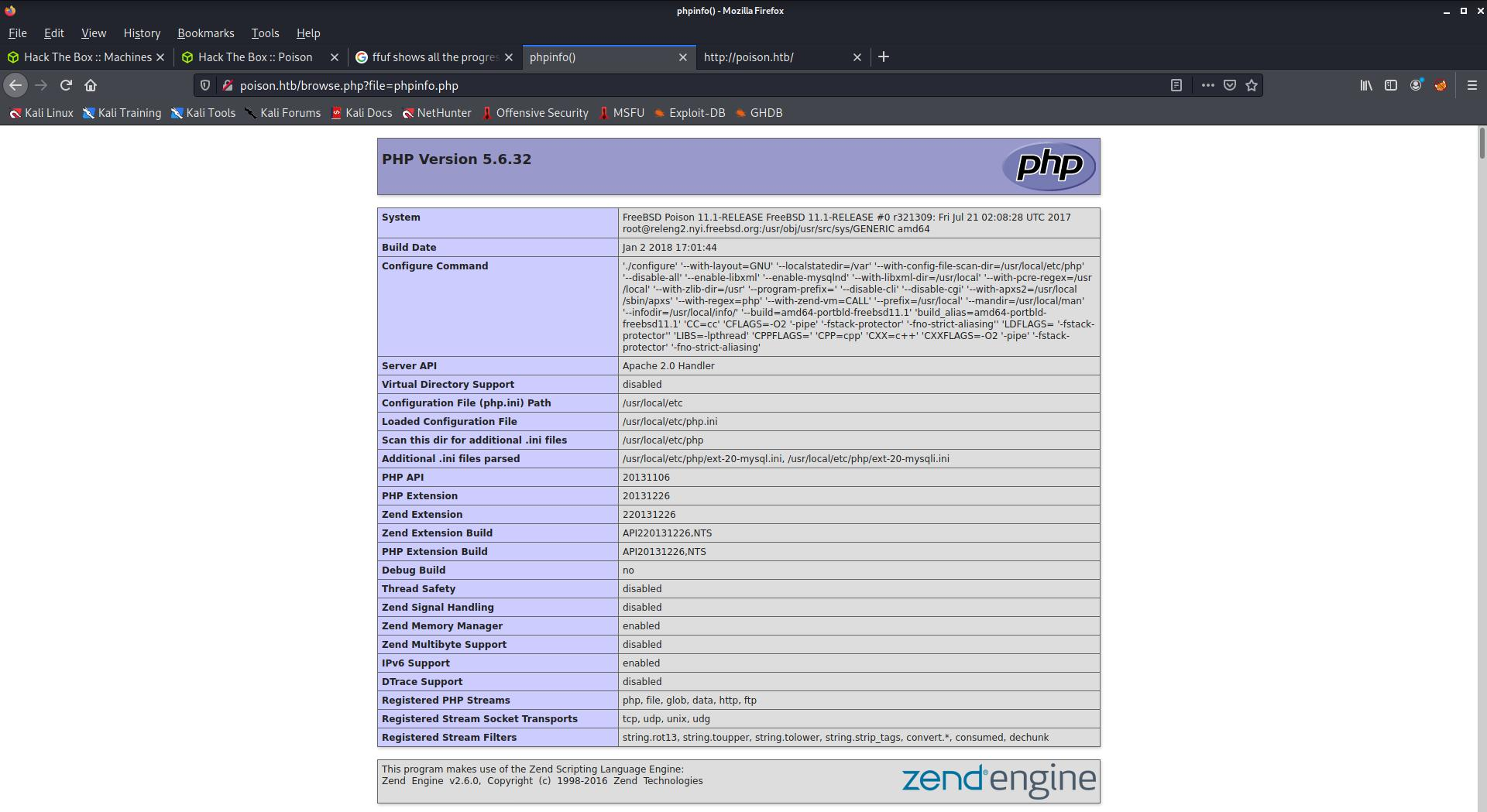
Task: Click the URL address bar field
Action: pyautogui.click(x=697, y=85)
